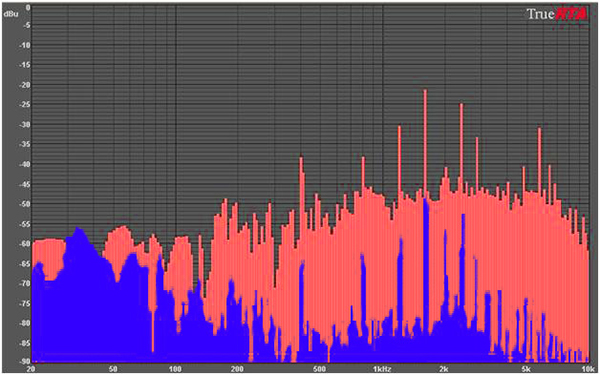Click the 500 Hz axis label
The image size is (600, 375).
320,369
